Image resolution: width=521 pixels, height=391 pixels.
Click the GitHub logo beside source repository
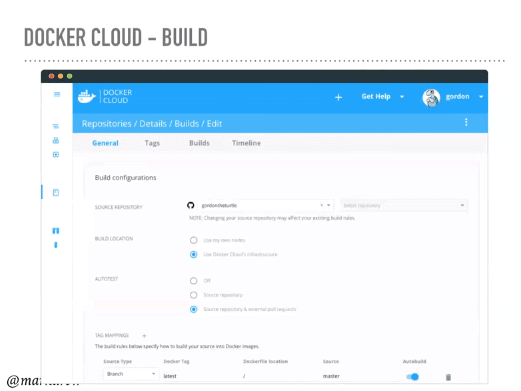pyautogui.click(x=191, y=205)
